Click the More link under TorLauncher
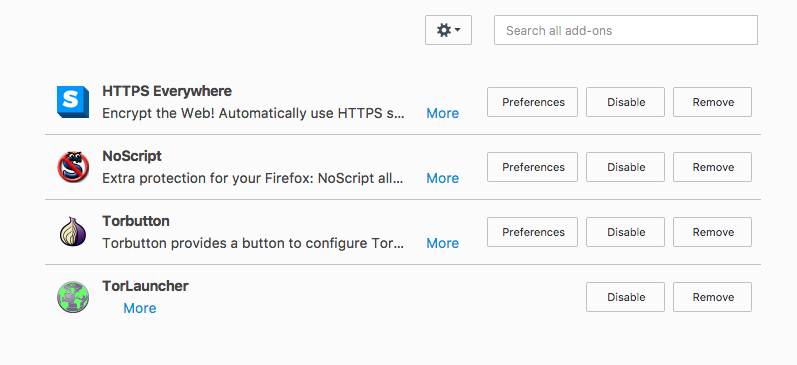The height and width of the screenshot is (365, 797). (140, 309)
